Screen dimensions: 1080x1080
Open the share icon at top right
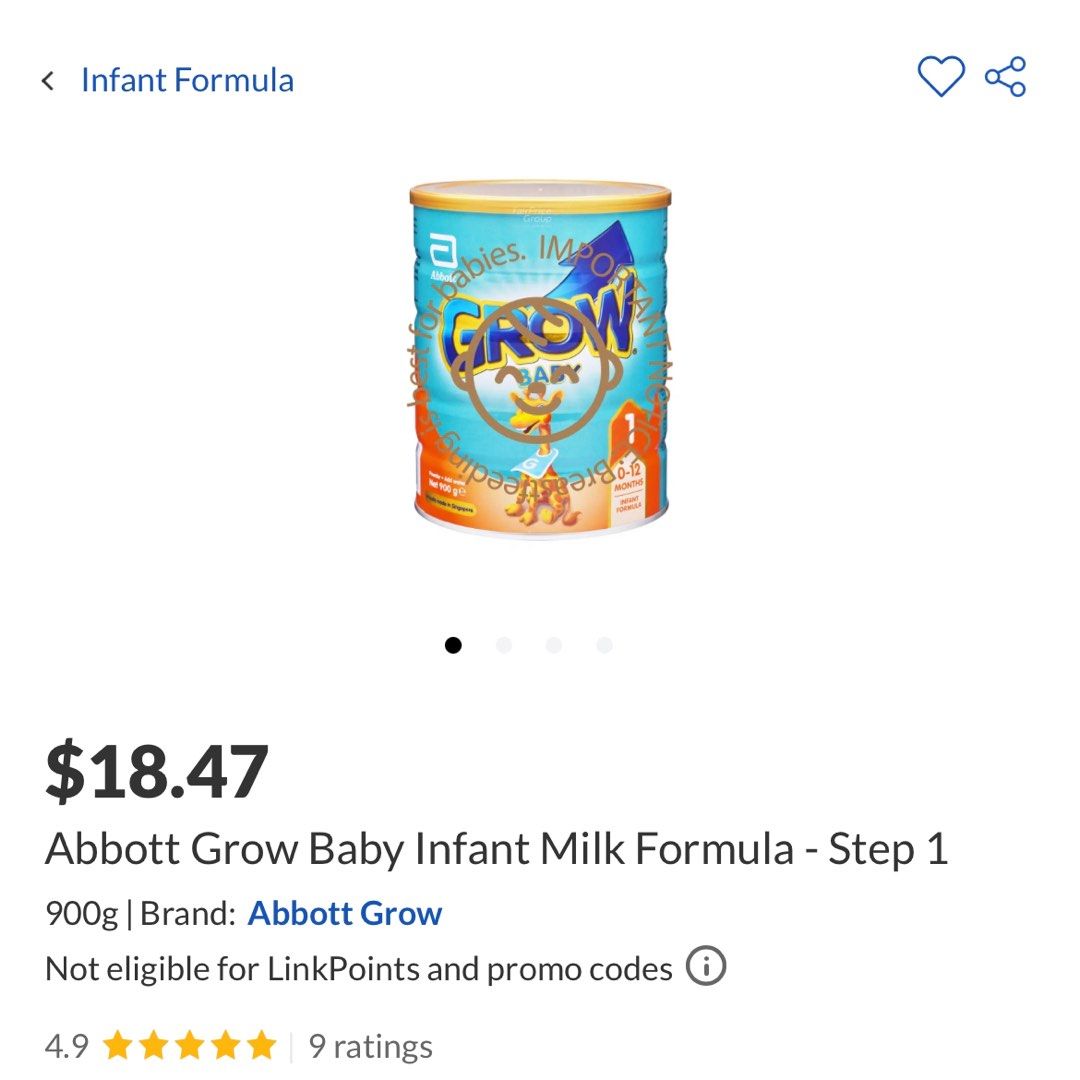1006,75
